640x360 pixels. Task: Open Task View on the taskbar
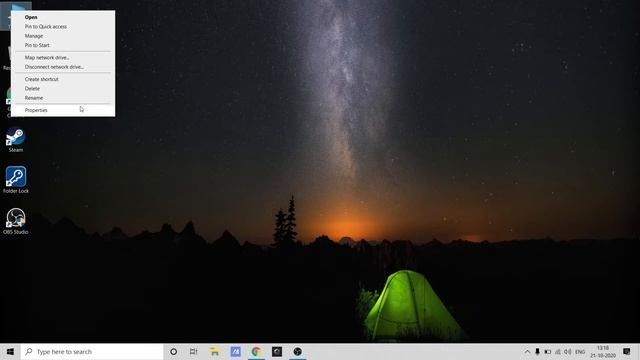(x=193, y=351)
